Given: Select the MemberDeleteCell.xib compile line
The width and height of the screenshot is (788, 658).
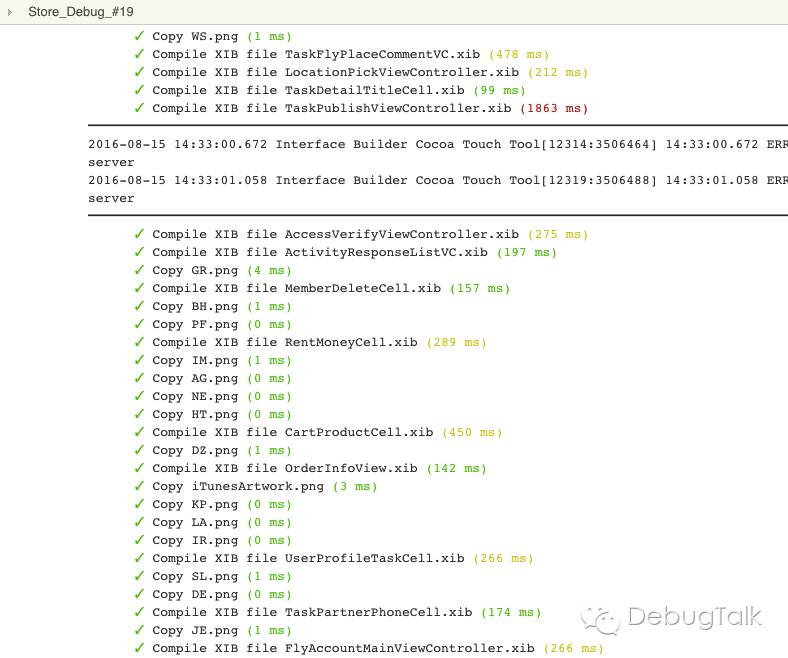Looking at the screenshot, I should 322,289.
